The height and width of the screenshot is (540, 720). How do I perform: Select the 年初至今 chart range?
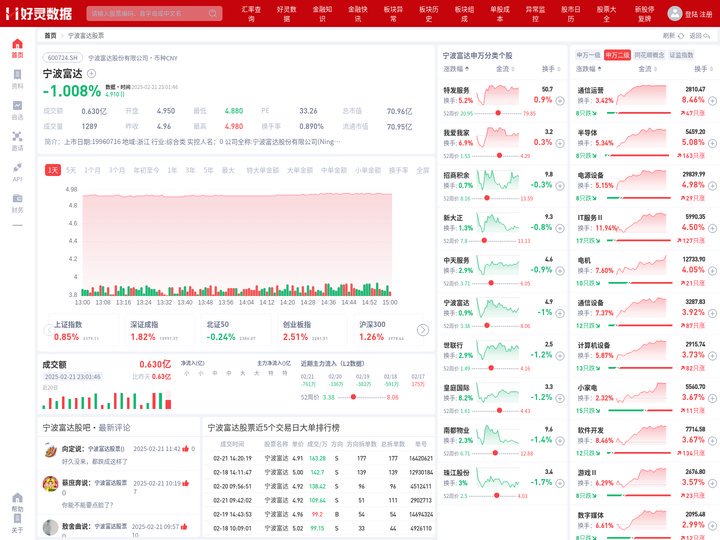pos(146,170)
